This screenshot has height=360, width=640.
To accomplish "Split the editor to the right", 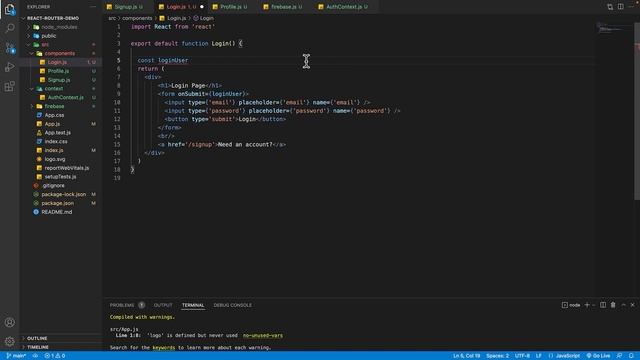I will coord(620,7).
